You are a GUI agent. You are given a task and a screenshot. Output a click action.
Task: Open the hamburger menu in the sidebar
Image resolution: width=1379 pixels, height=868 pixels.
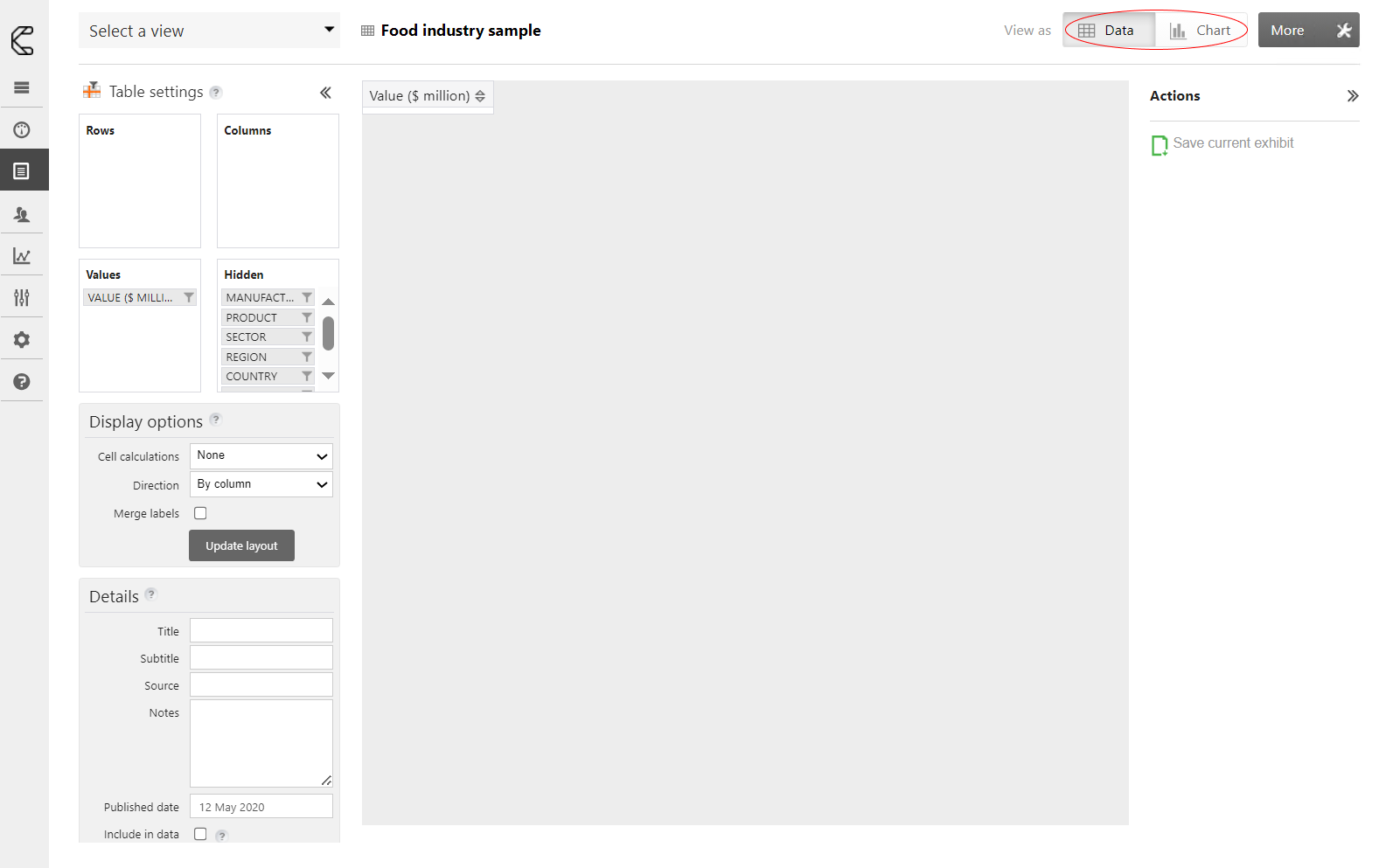[22, 87]
